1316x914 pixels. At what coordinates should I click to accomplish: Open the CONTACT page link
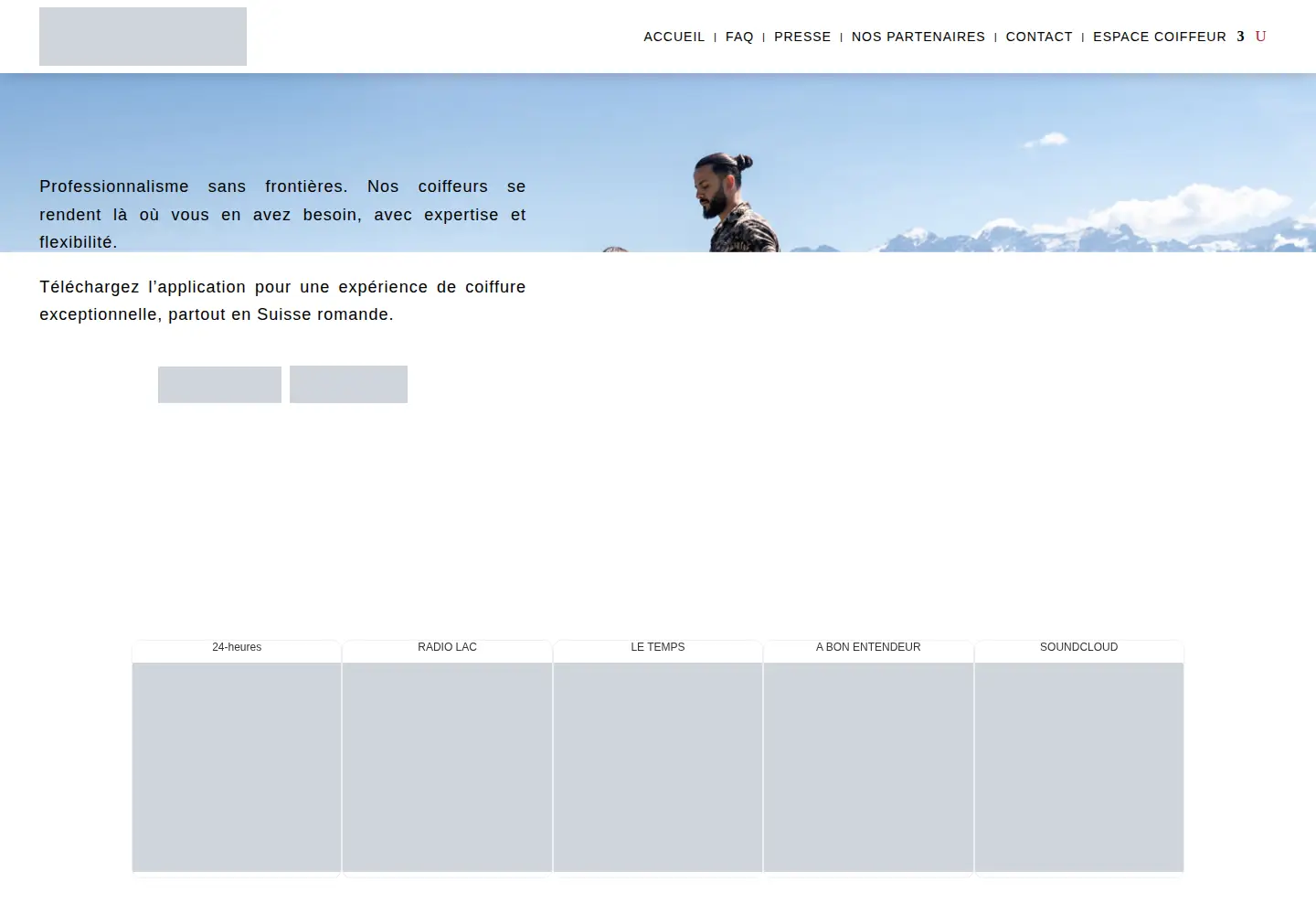coord(1039,37)
